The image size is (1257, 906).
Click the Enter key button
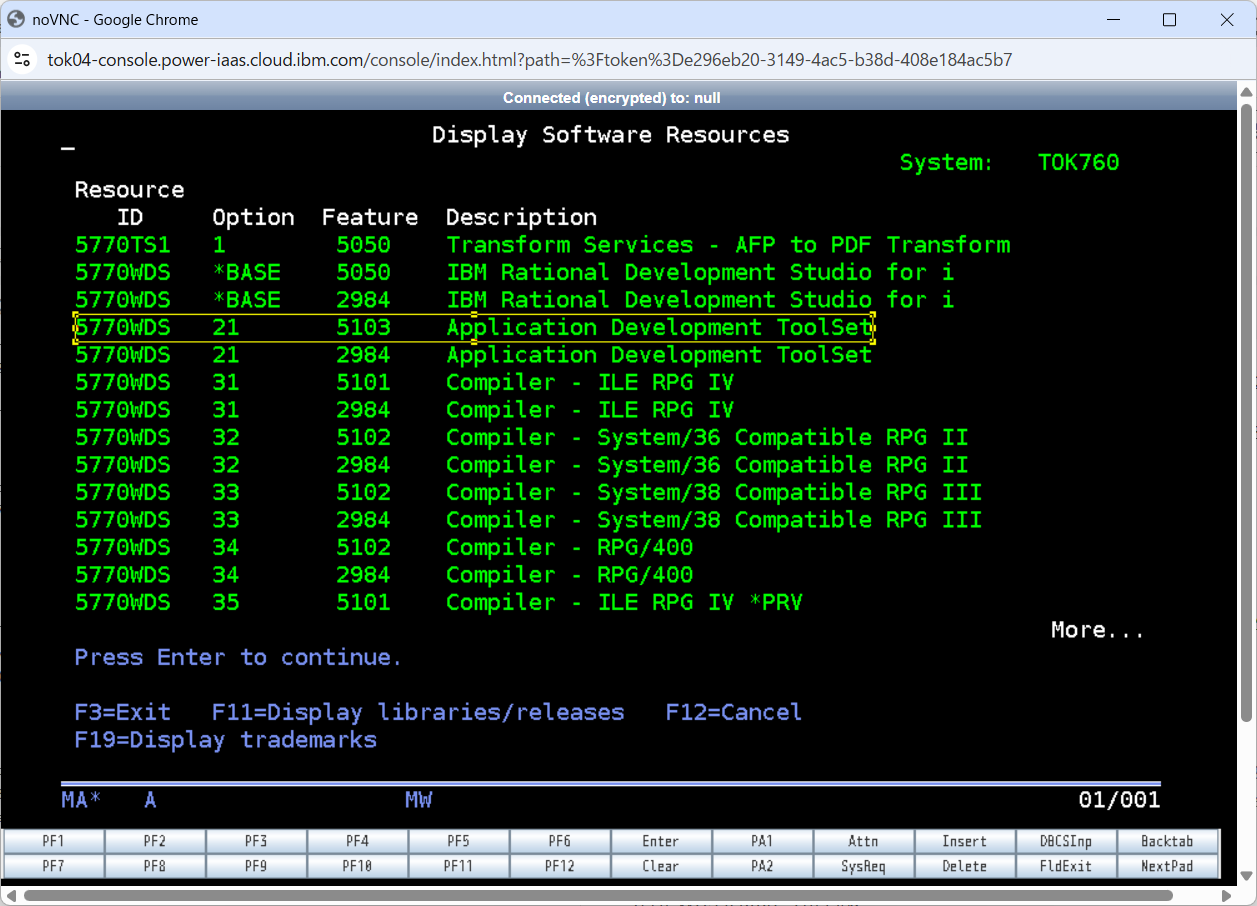tap(661, 841)
